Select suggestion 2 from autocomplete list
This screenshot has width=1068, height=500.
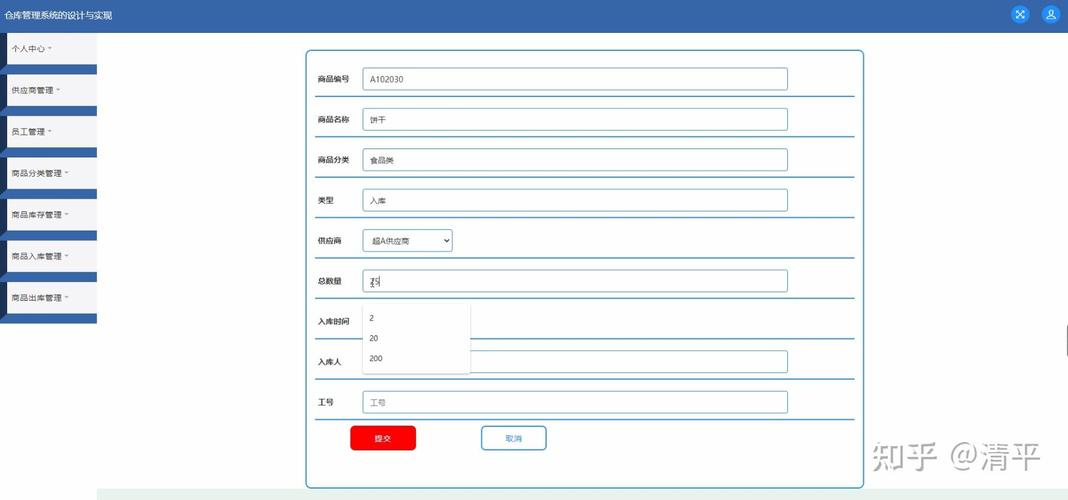pyautogui.click(x=416, y=318)
